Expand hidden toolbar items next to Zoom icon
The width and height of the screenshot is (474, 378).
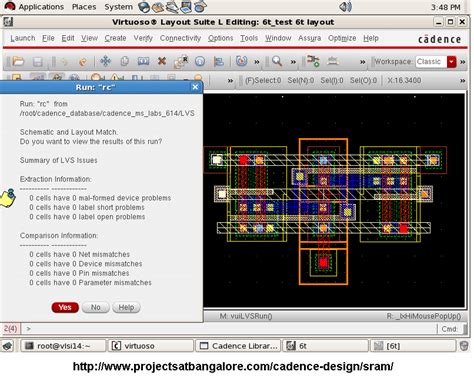click(x=293, y=62)
